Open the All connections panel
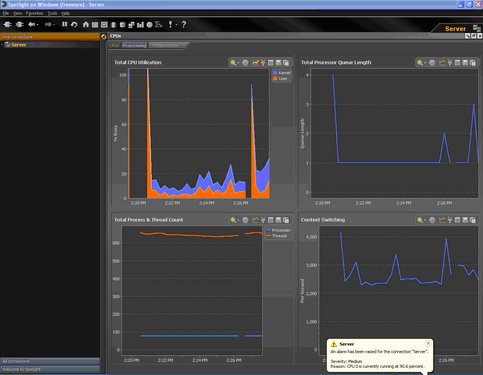 click(50, 361)
